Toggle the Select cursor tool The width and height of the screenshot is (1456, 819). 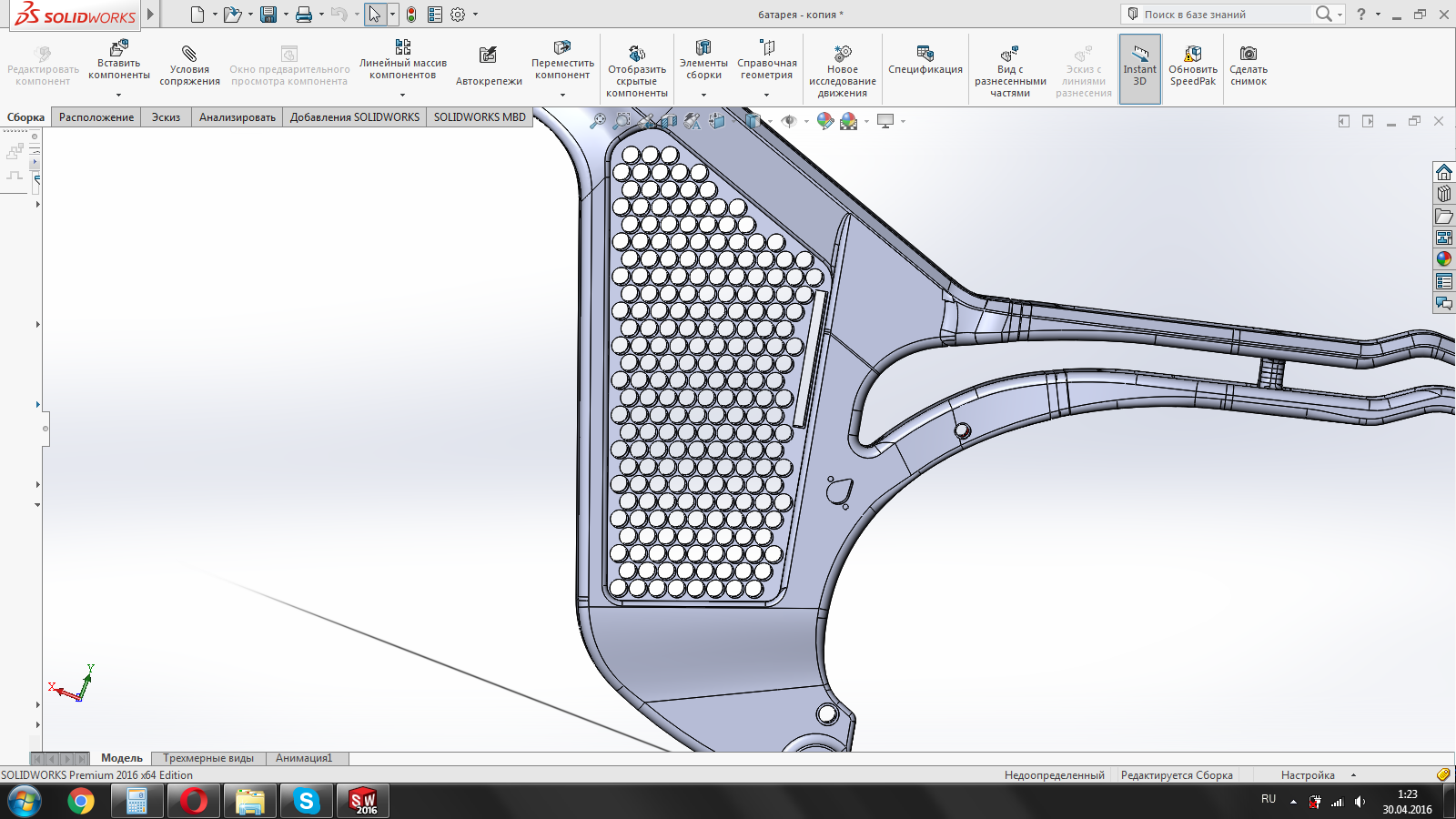[x=374, y=15]
